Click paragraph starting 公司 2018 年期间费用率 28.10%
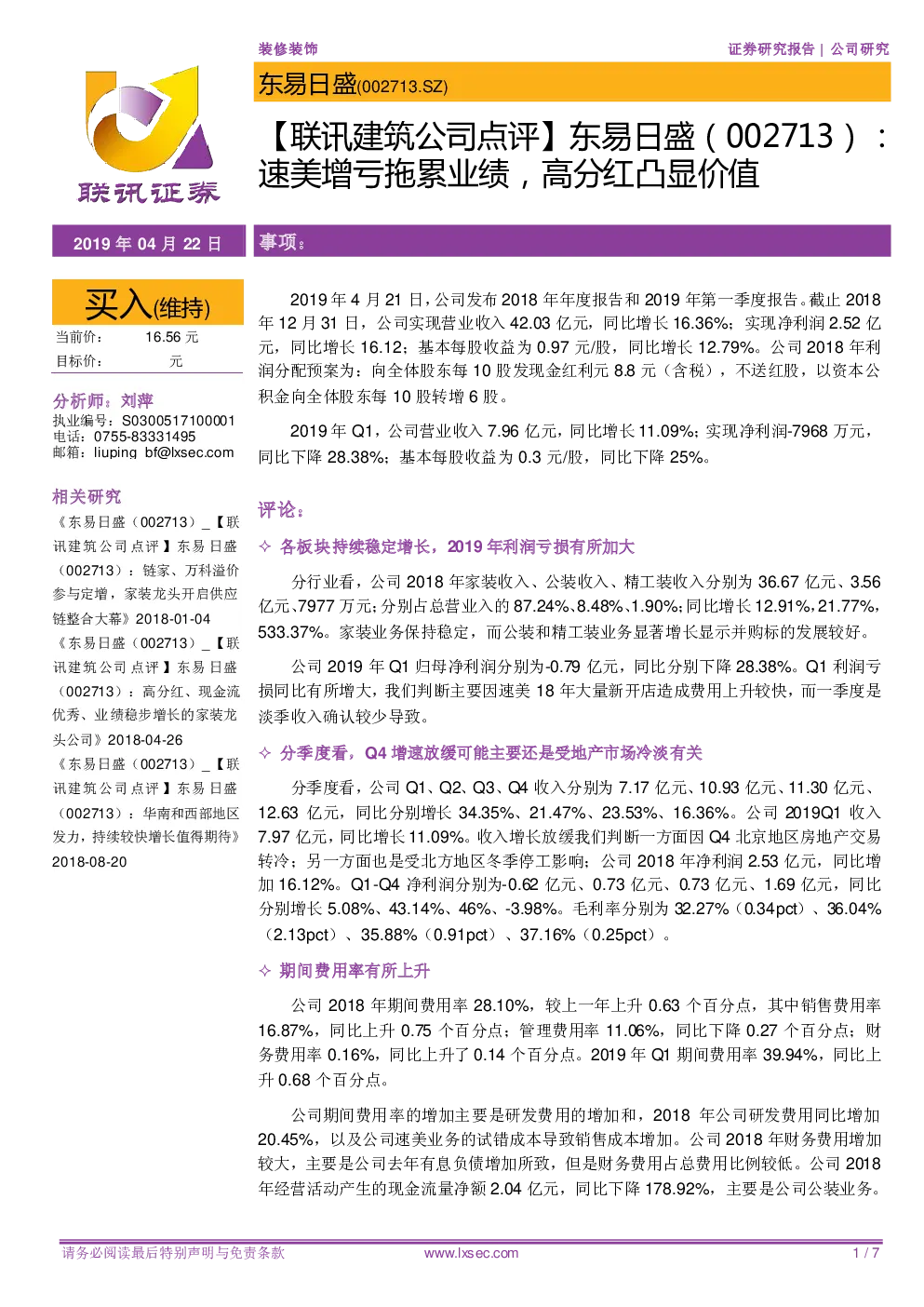 click(569, 1043)
